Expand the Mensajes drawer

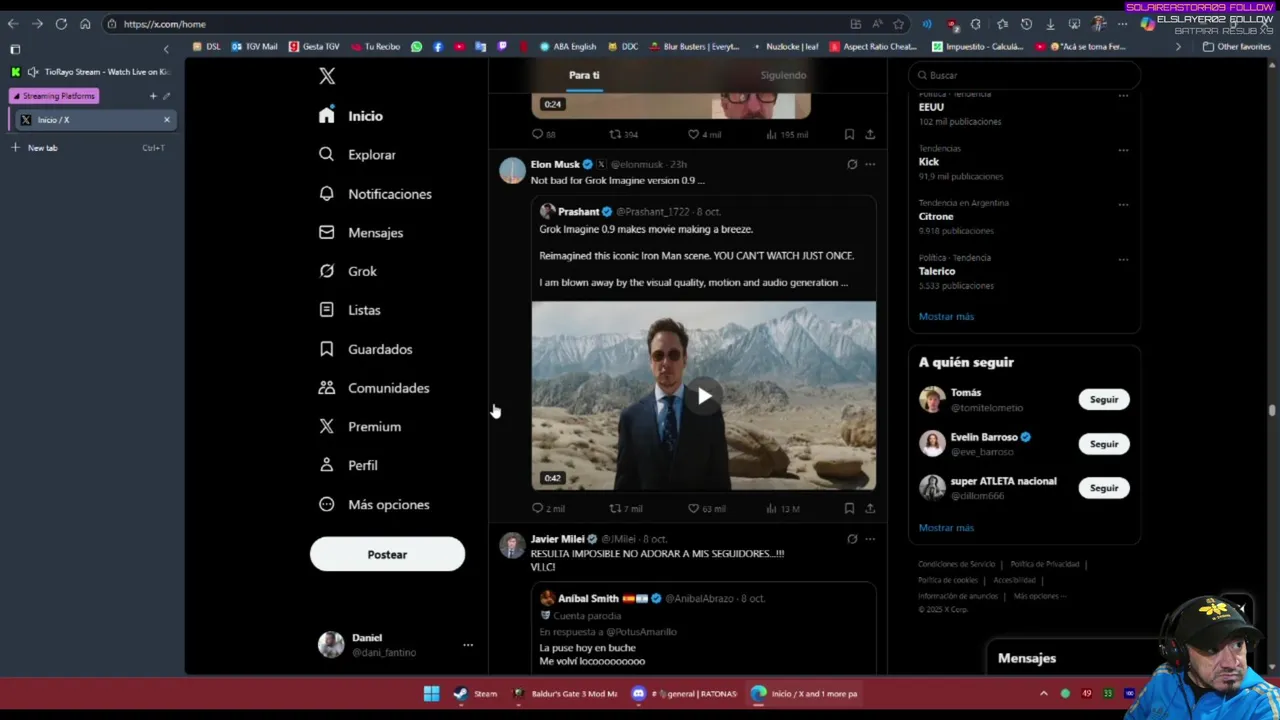1027,658
